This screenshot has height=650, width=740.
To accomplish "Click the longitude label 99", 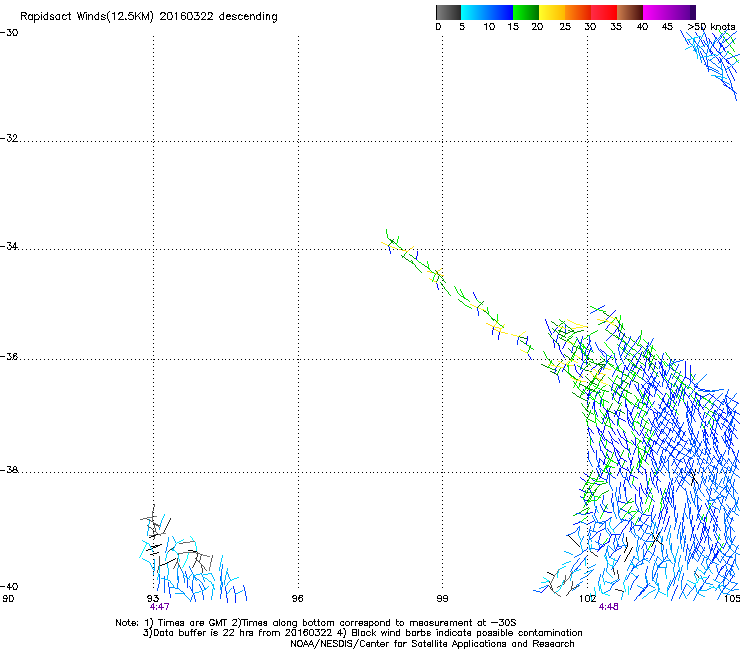I will coord(442,599).
